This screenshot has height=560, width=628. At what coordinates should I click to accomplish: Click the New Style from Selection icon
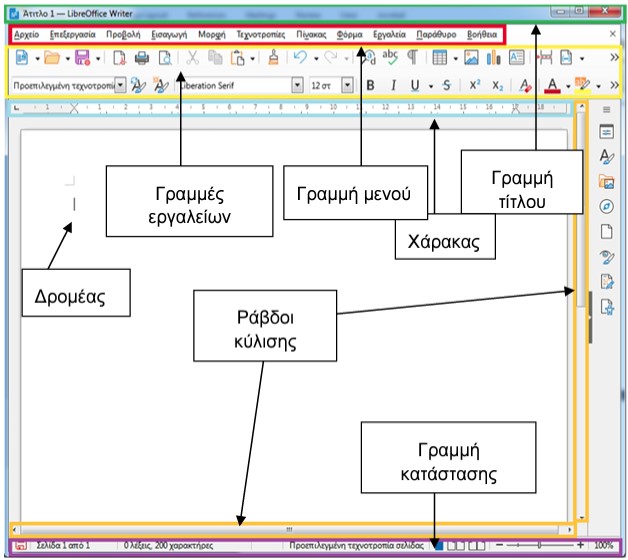161,85
